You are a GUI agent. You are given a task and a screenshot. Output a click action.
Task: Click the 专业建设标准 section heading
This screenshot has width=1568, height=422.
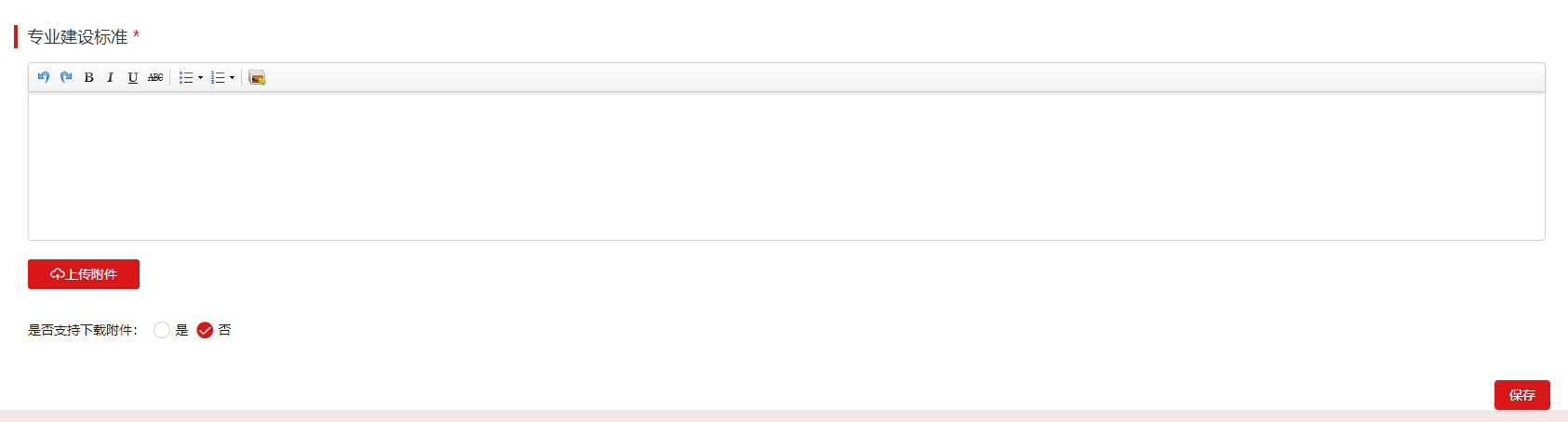(77, 37)
